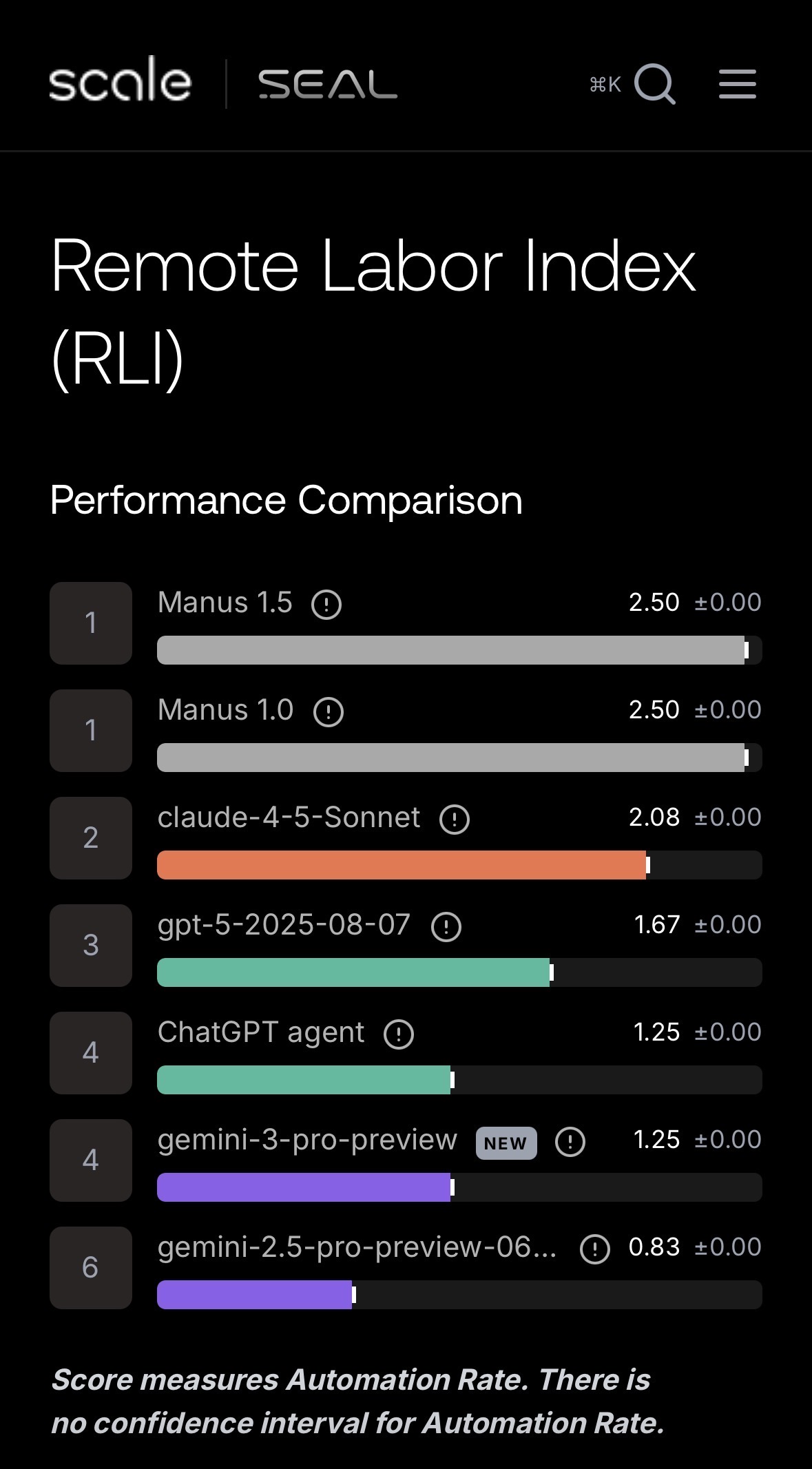Click the Scale logo
The height and width of the screenshot is (1469, 812).
(121, 81)
